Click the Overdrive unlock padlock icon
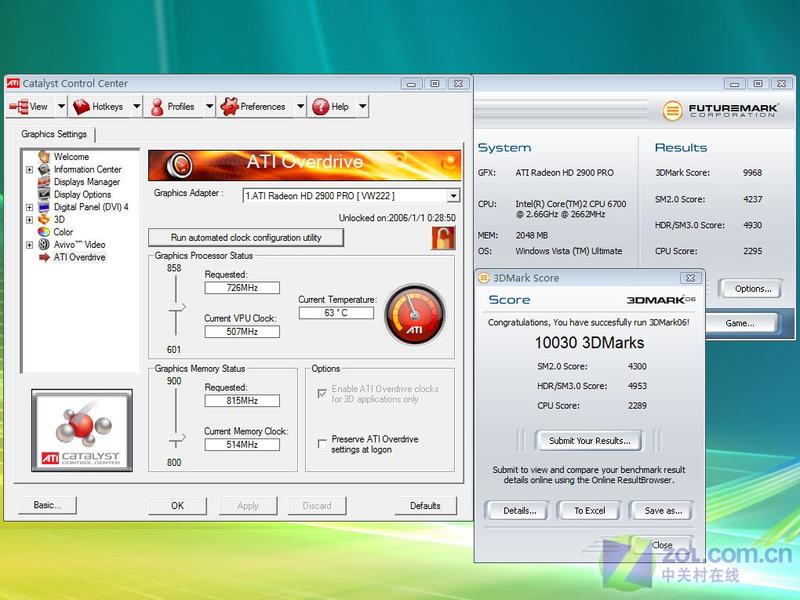800x600 pixels. point(443,238)
